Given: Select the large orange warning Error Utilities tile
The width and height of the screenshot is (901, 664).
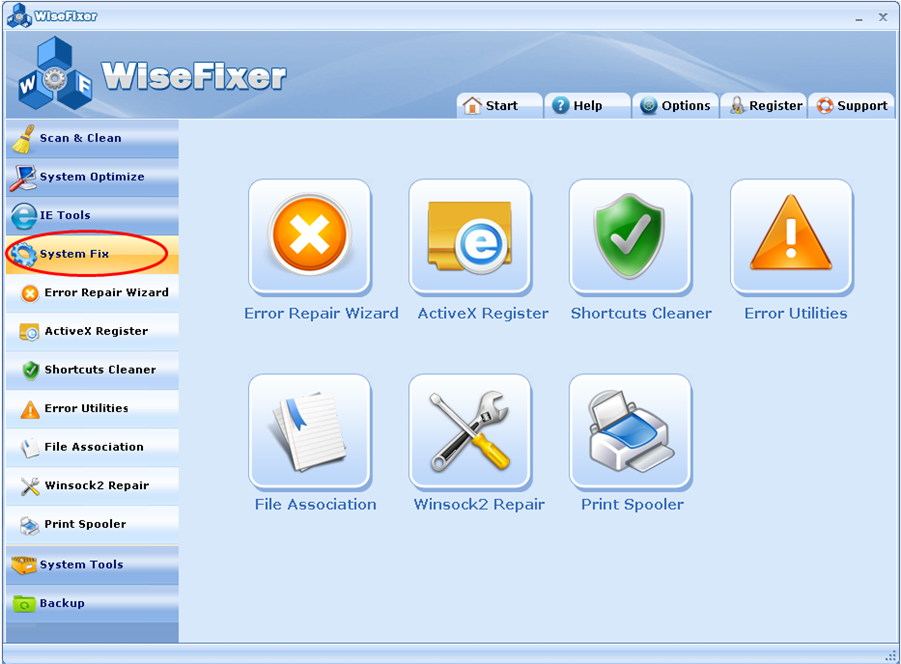Looking at the screenshot, I should coord(791,236).
